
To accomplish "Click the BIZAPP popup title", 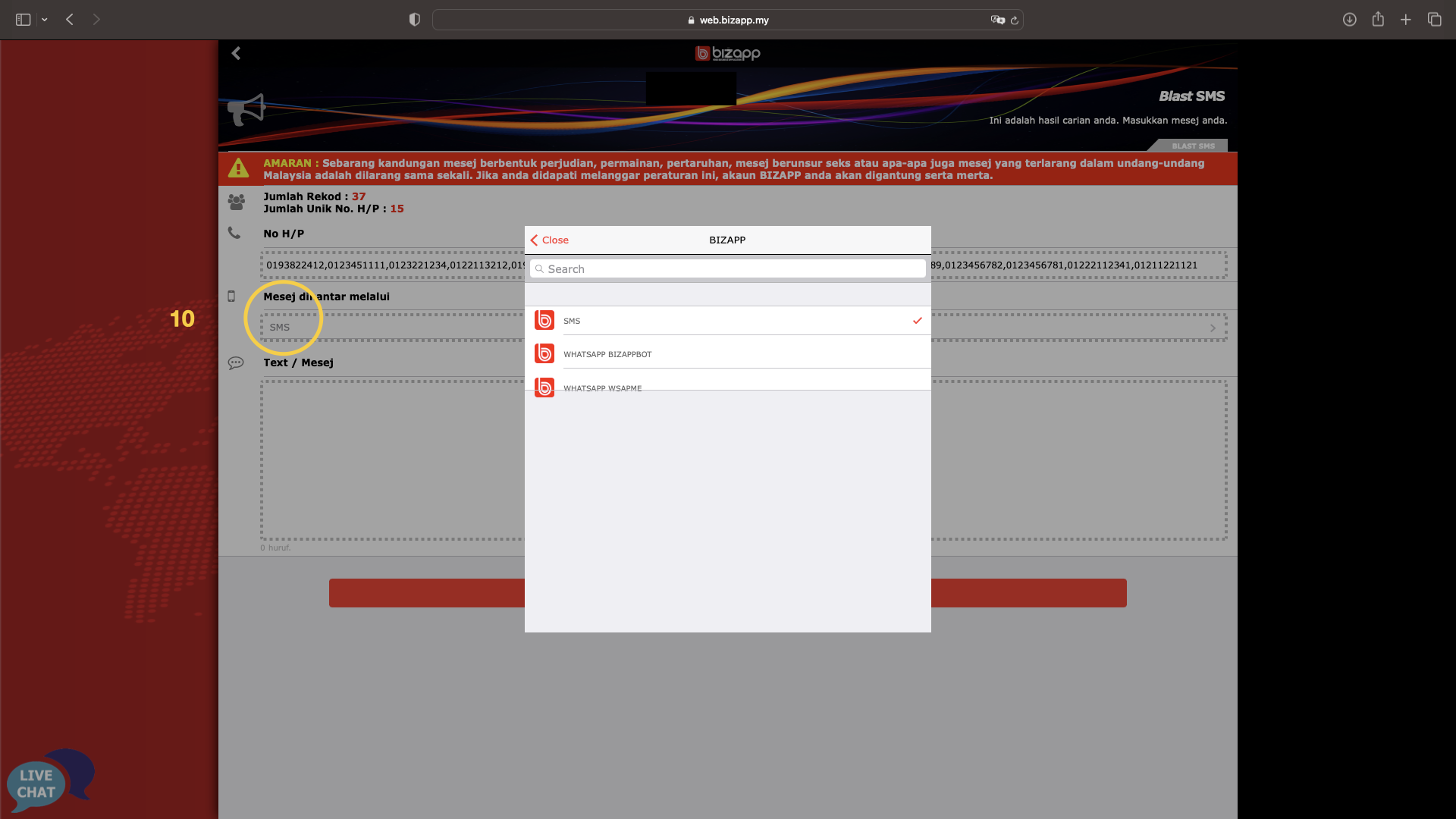I will (727, 240).
